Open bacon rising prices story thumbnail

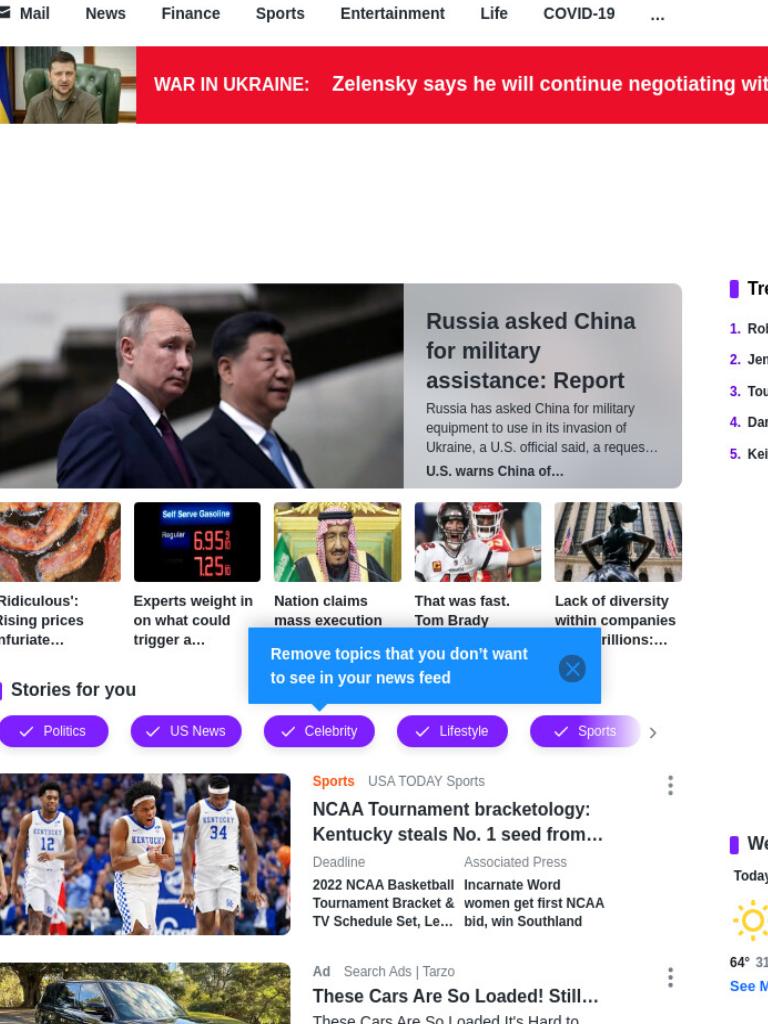tap(60, 541)
